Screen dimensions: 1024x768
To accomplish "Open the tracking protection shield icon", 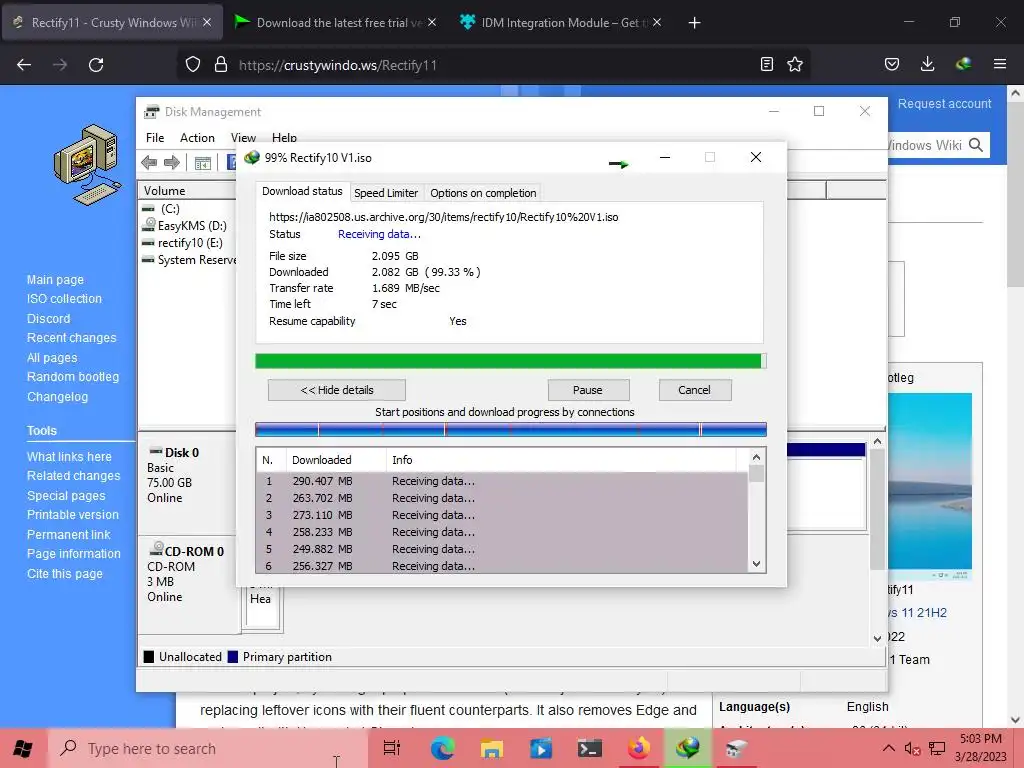I will (x=193, y=65).
